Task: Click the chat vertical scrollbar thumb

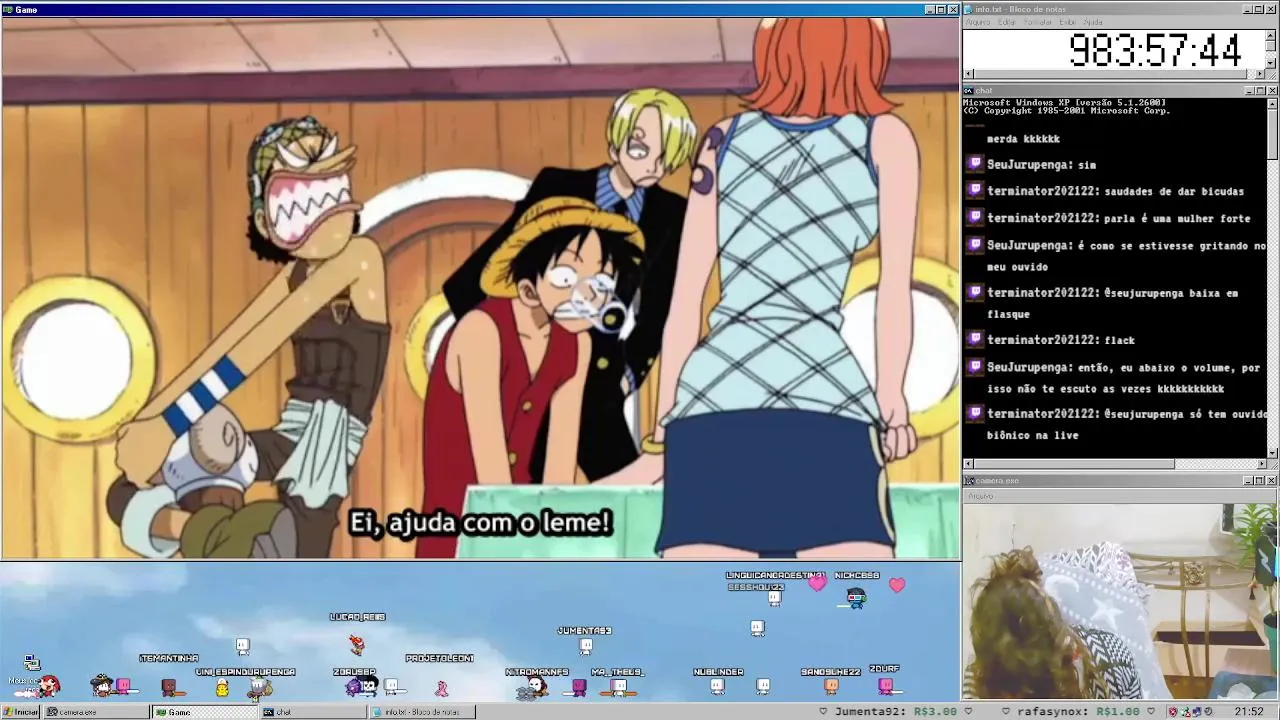Action: point(1272,134)
